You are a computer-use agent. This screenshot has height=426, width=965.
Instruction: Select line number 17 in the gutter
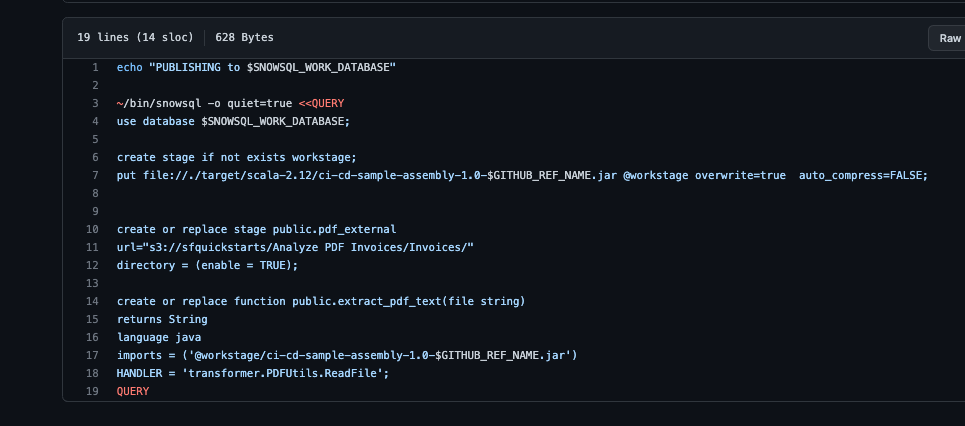pos(92,355)
